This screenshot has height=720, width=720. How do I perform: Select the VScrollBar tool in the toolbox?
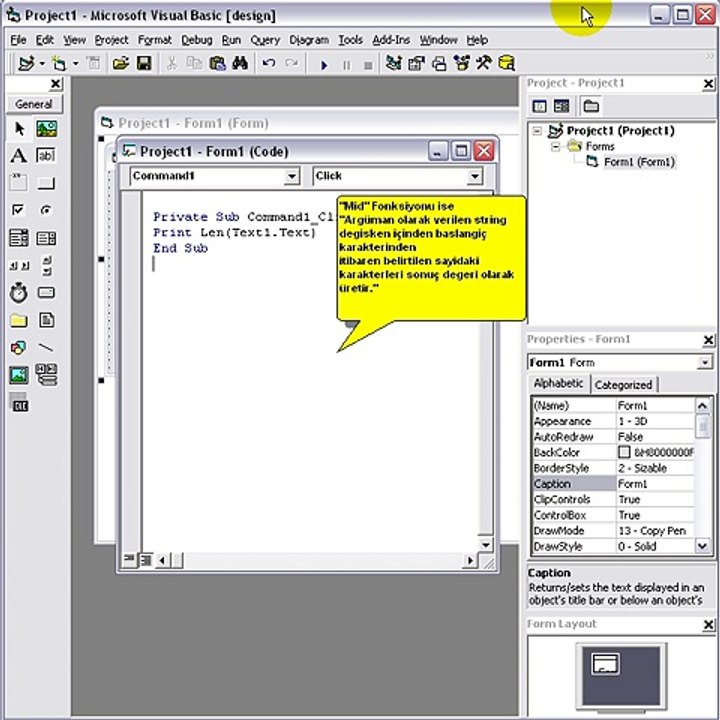[x=46, y=266]
